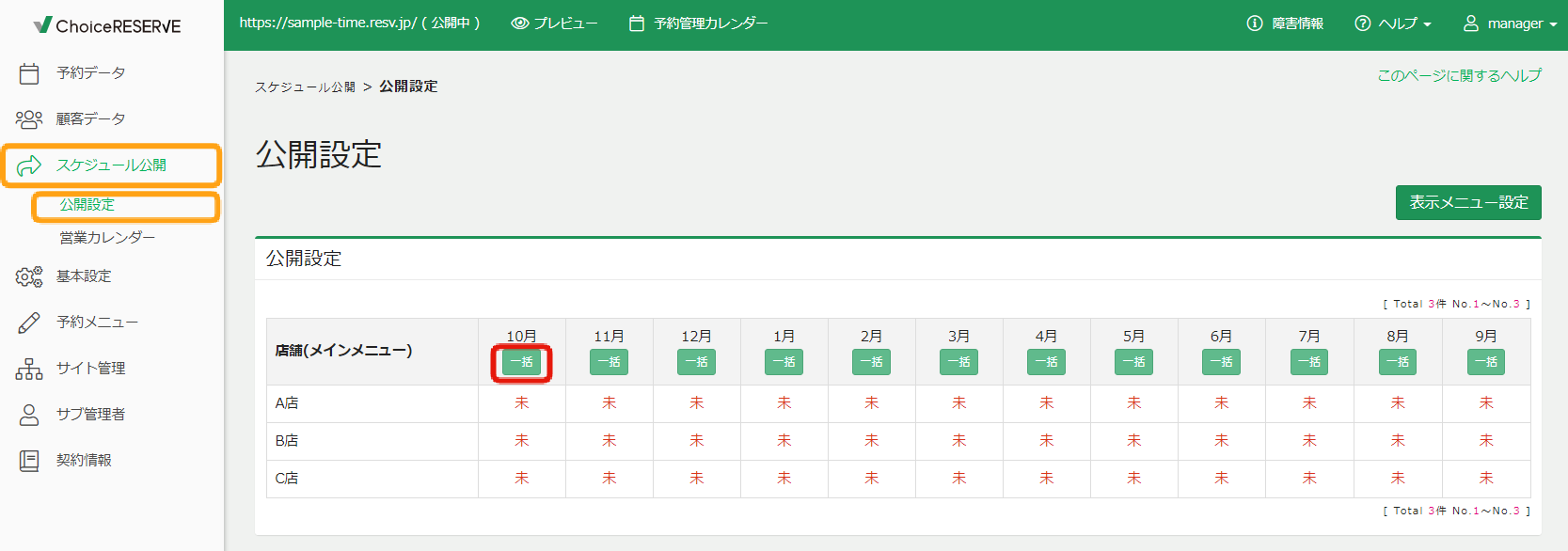Click 一括 button under 1月
This screenshot has width=1568, height=551.
click(x=784, y=362)
